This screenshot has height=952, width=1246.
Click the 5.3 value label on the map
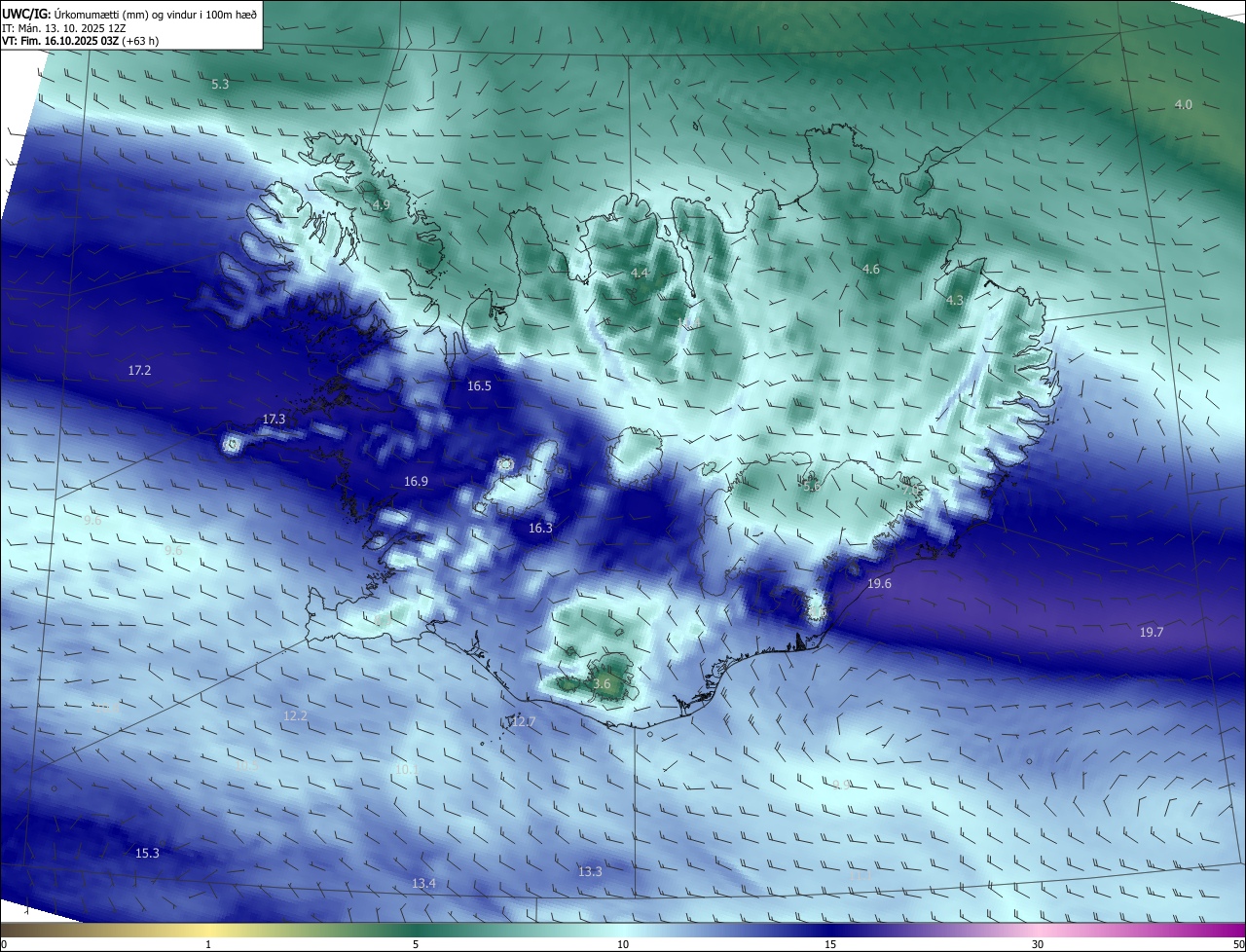tap(220, 85)
